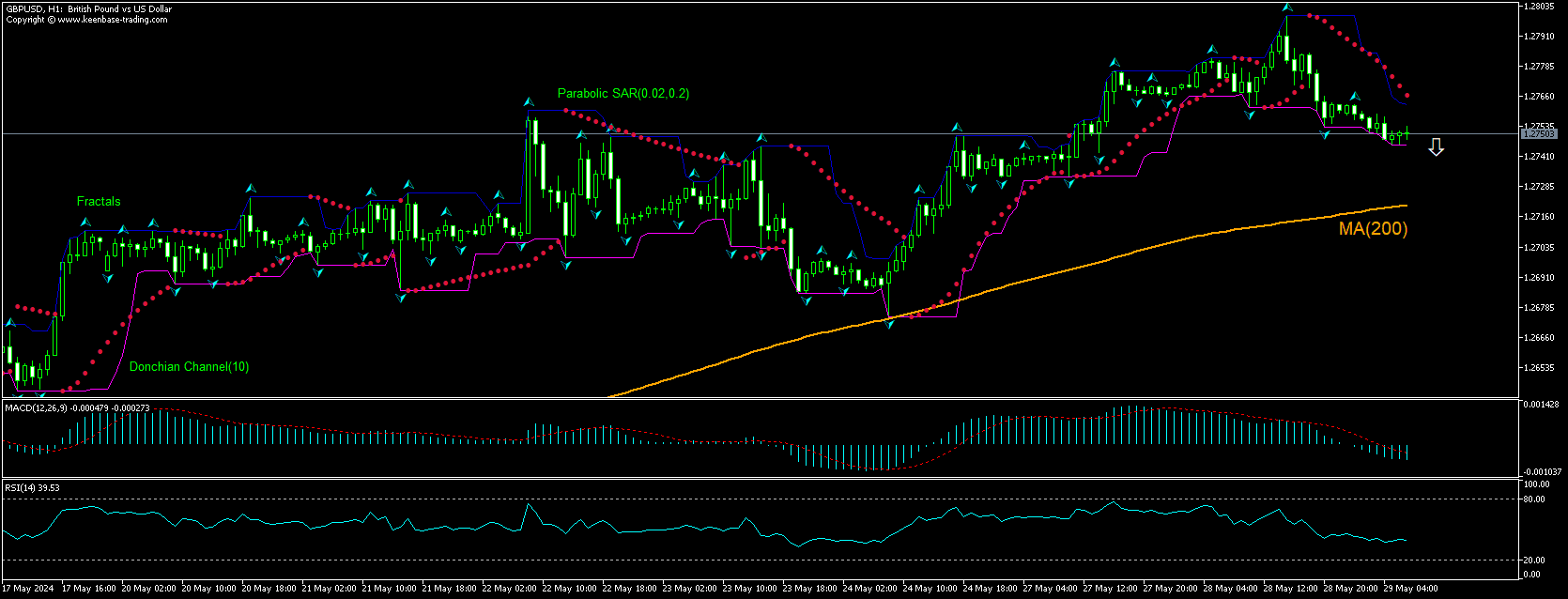1568x599 pixels.
Task: Click the 17 May 16:00 time label
Action: pos(89,589)
